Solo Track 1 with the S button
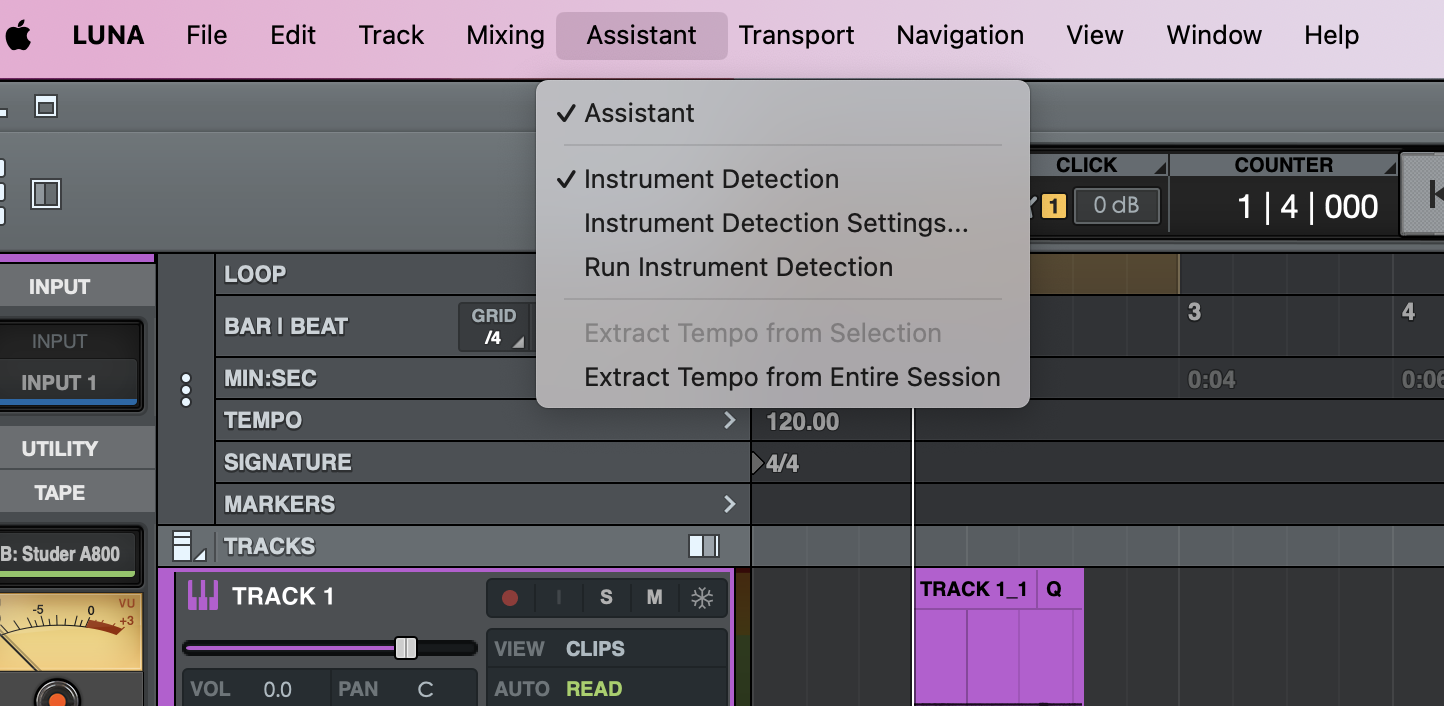This screenshot has width=1444, height=706. coord(606,598)
